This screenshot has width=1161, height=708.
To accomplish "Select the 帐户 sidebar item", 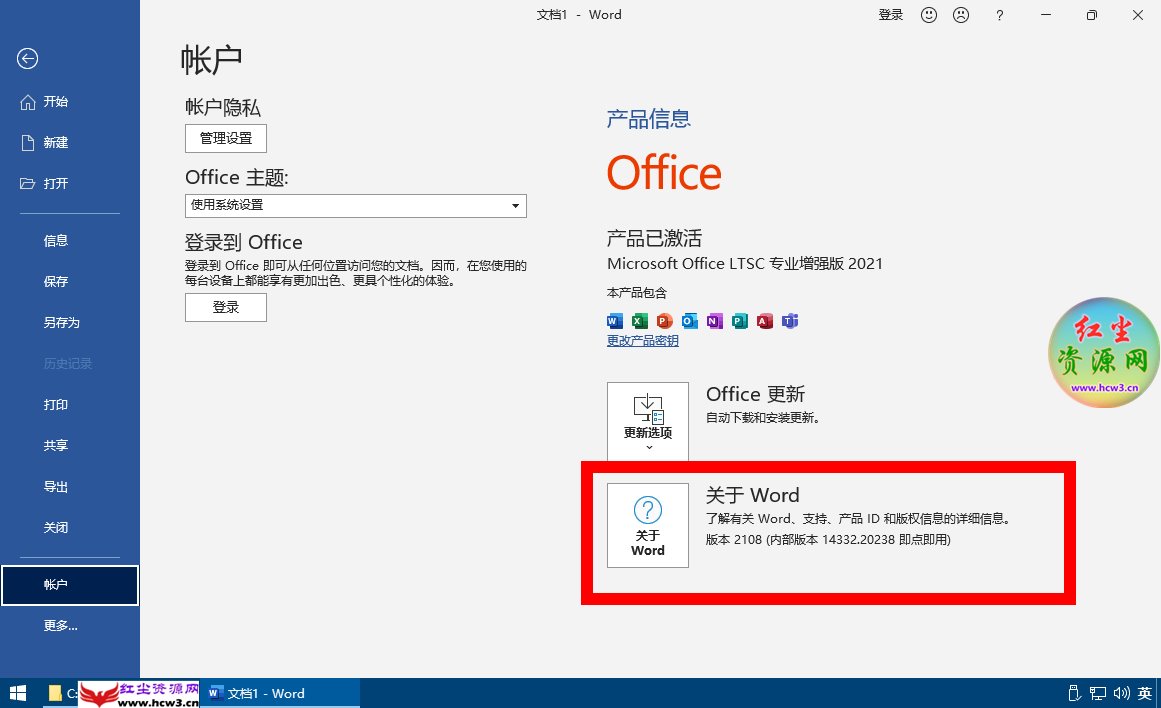I will (x=70, y=585).
